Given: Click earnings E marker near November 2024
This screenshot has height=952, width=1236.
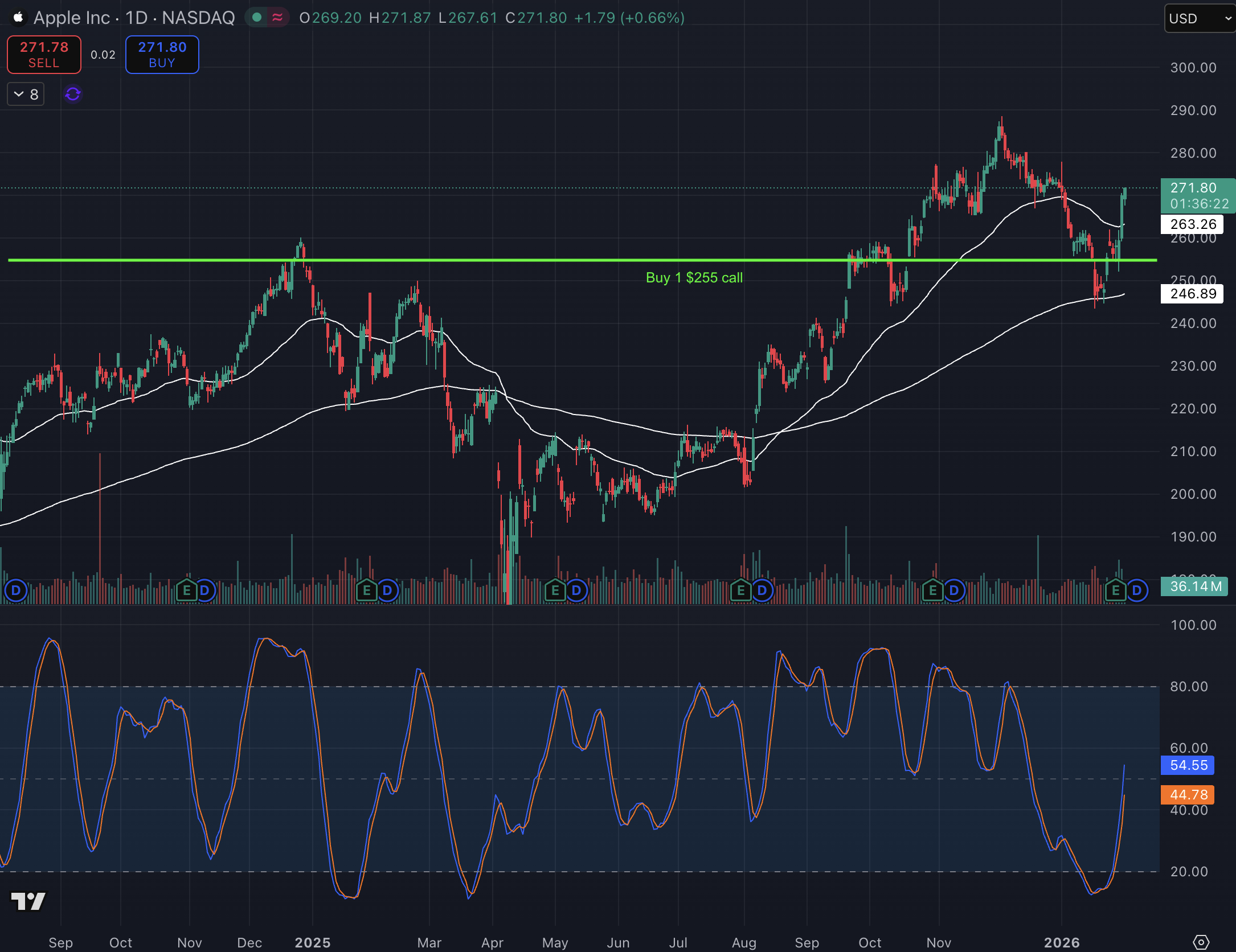Looking at the screenshot, I should tap(186, 590).
